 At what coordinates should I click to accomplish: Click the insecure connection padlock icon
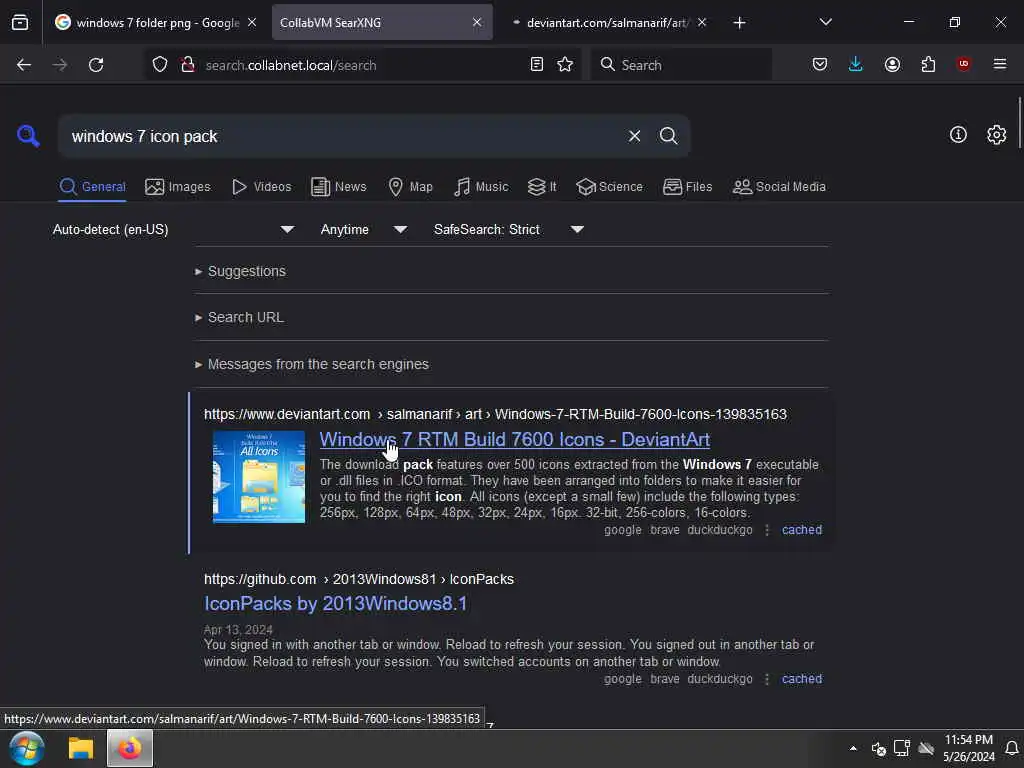[x=187, y=65]
